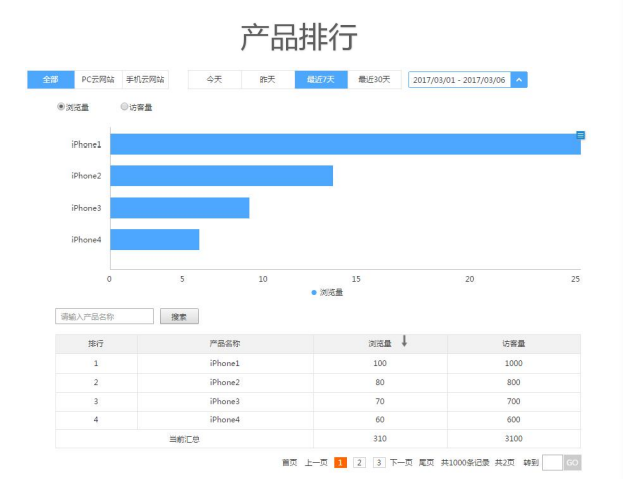
Task: Click the product name search field
Action: 104,316
